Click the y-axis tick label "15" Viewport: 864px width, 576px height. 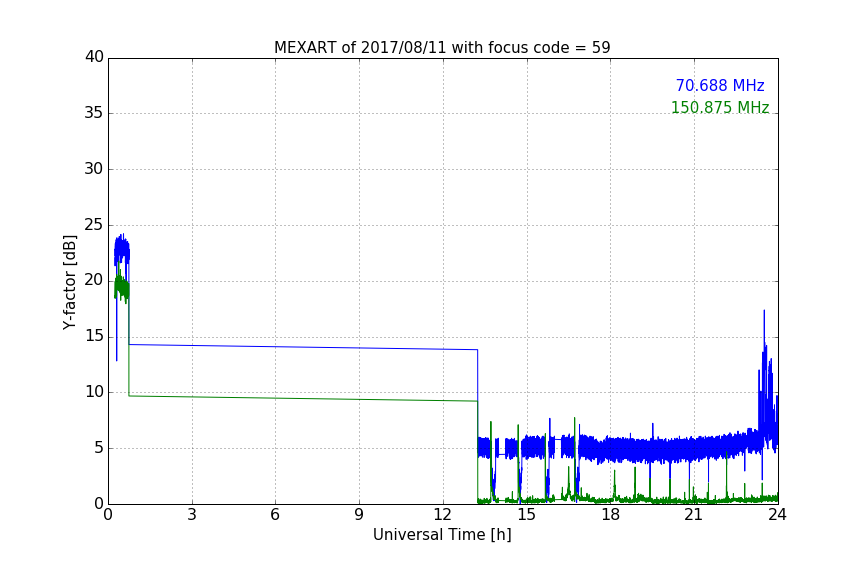pos(94,336)
